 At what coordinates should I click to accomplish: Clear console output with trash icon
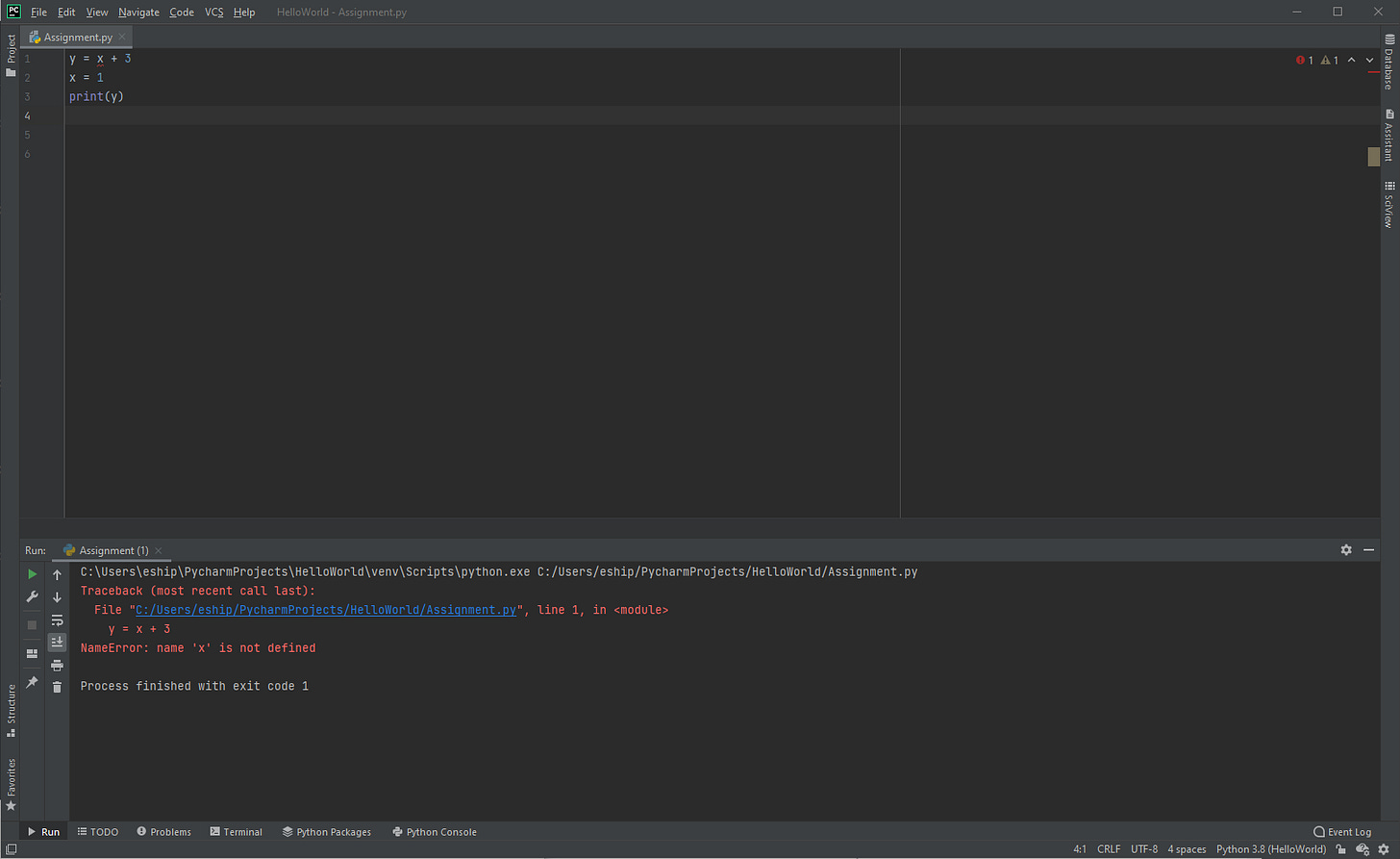point(57,687)
